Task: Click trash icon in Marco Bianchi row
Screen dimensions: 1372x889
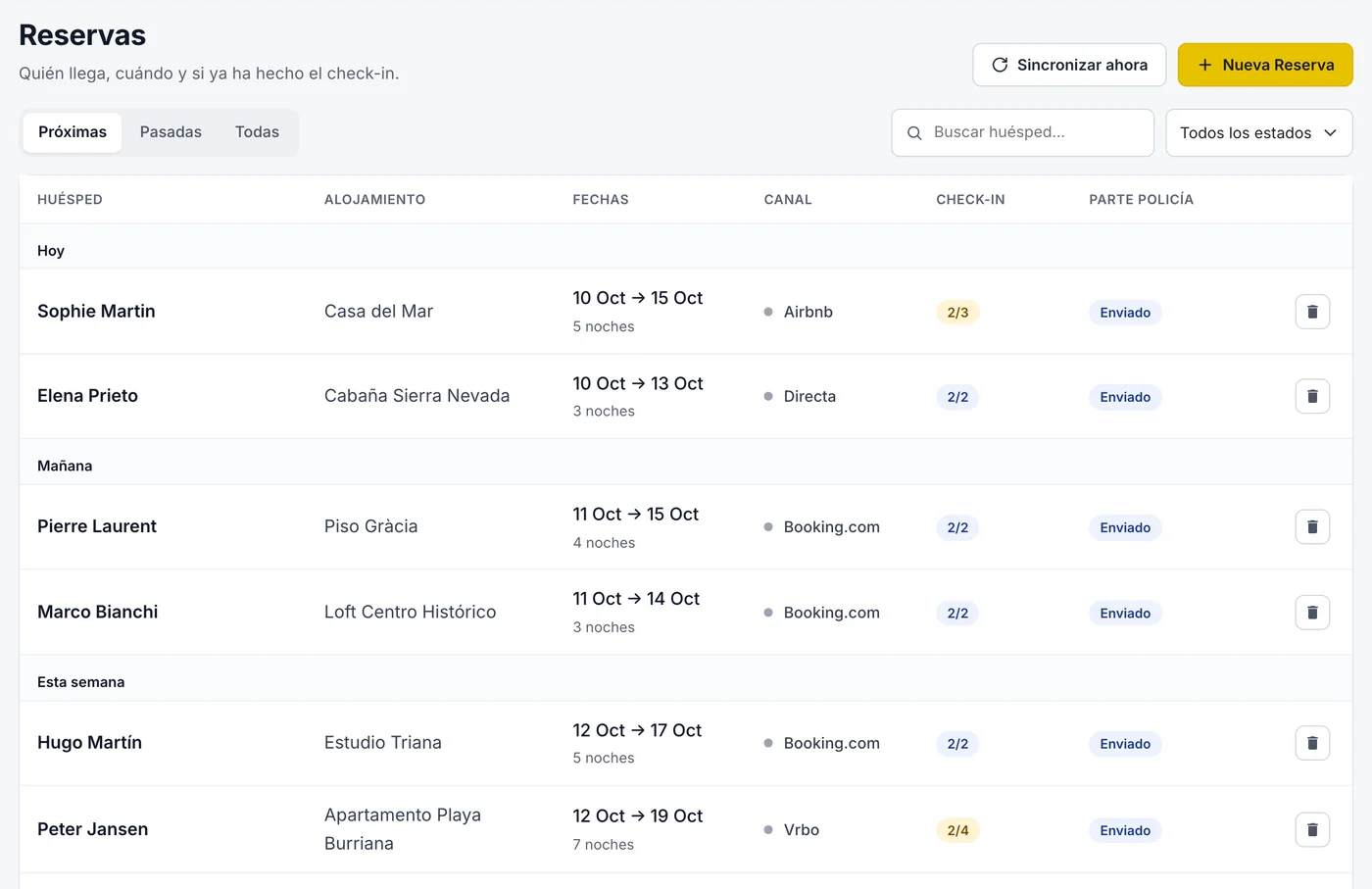Action: coord(1312,613)
